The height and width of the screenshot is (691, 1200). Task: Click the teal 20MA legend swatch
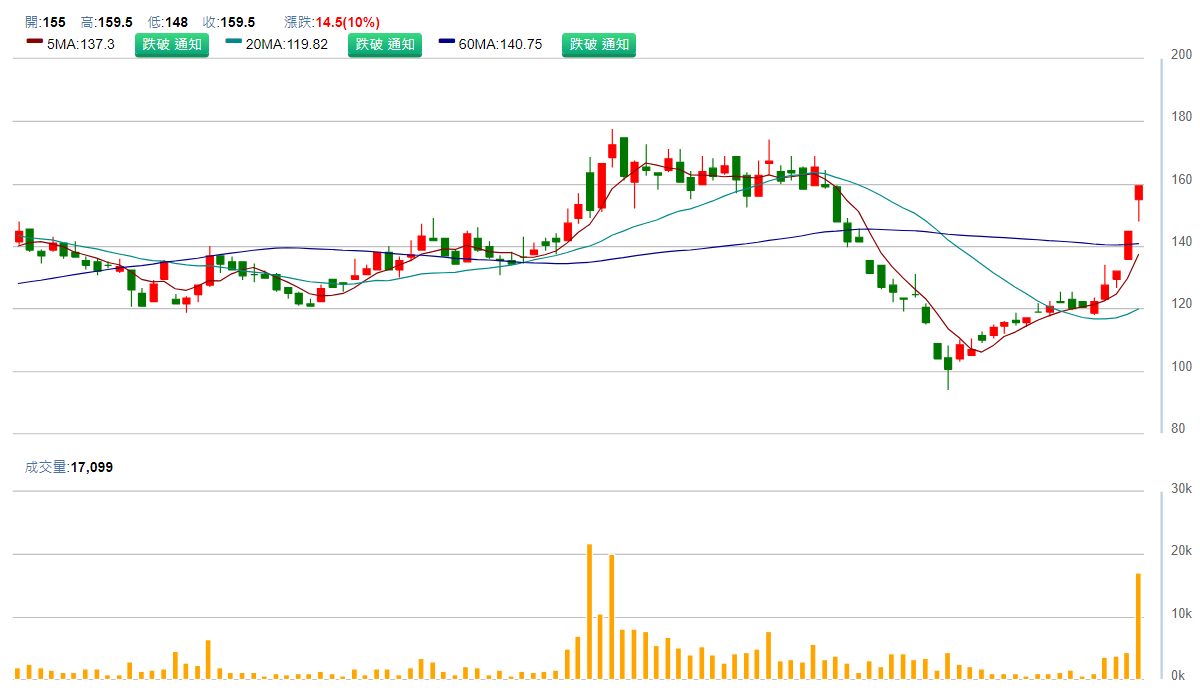point(233,42)
